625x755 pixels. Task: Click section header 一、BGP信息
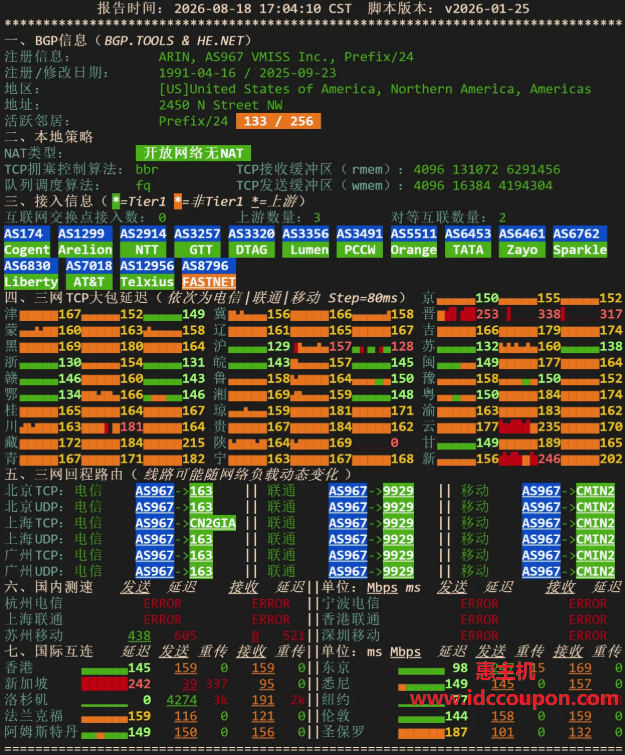(46, 40)
